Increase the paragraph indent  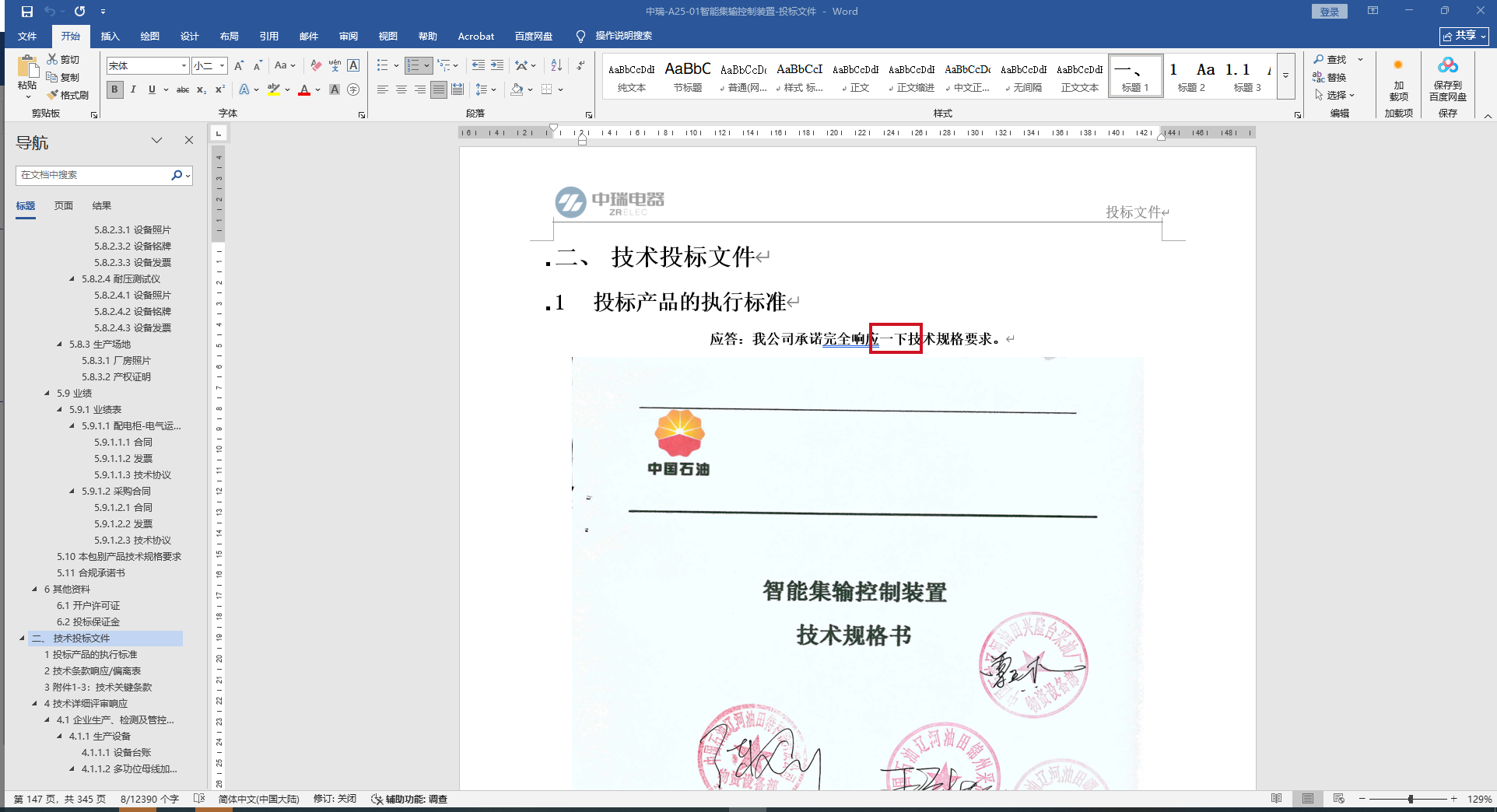[497, 66]
